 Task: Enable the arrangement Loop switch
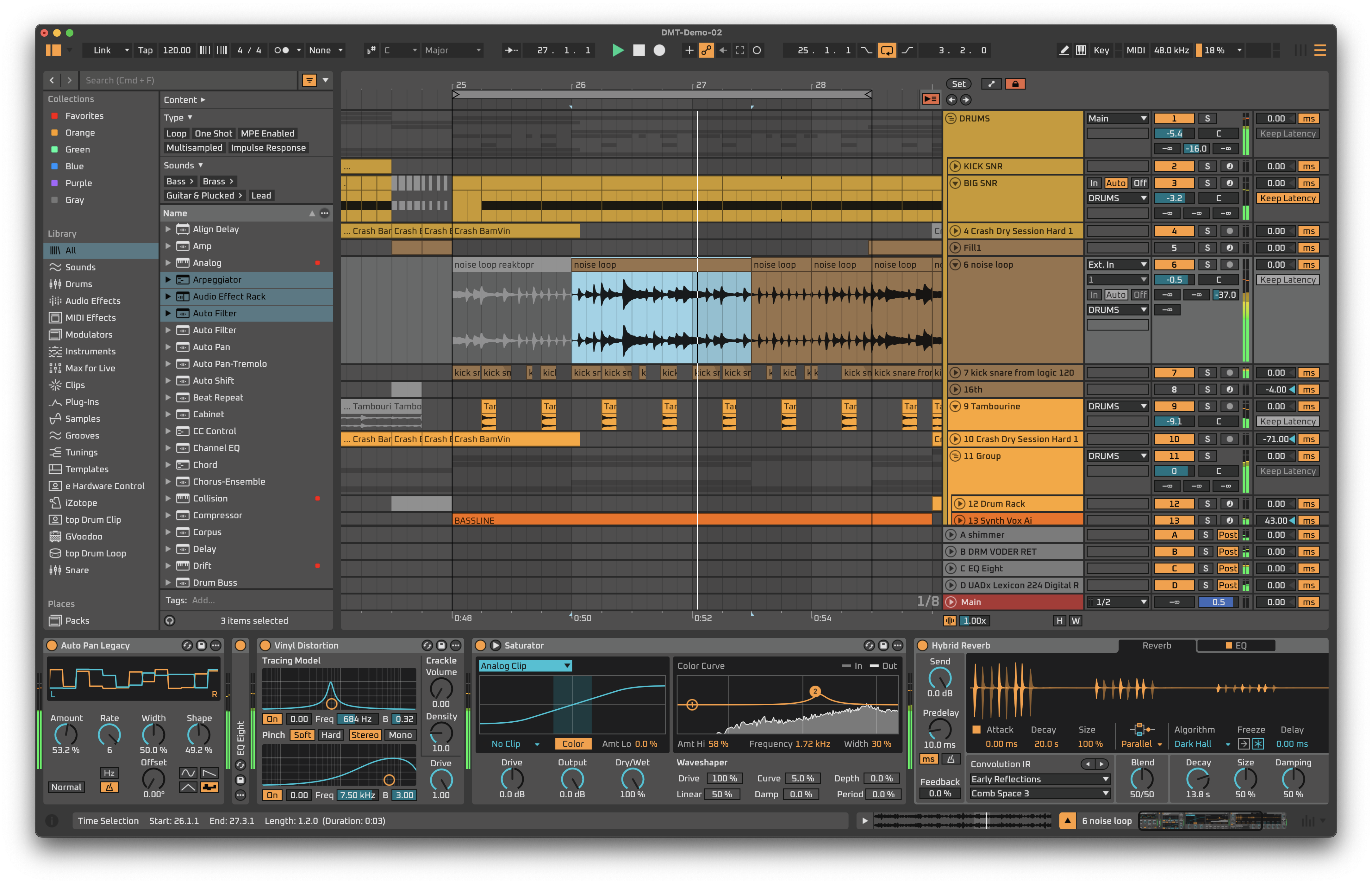(x=886, y=51)
